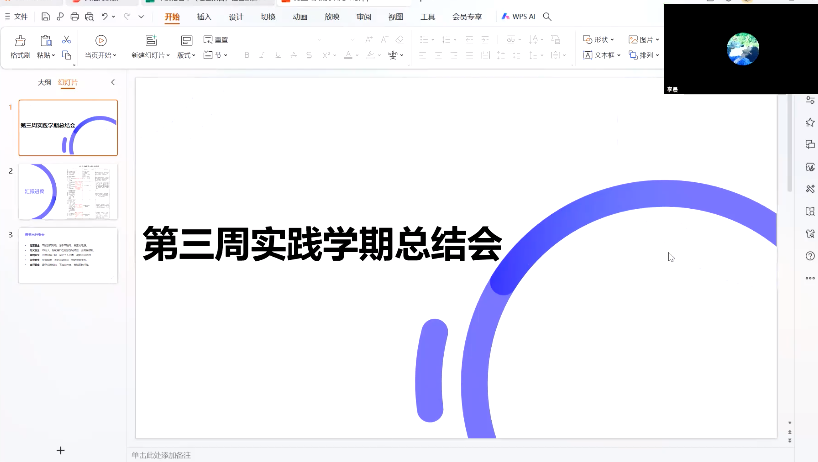This screenshot has width=818, height=462.
Task: Open the Design (设计) ribbon tab
Action: (236, 17)
